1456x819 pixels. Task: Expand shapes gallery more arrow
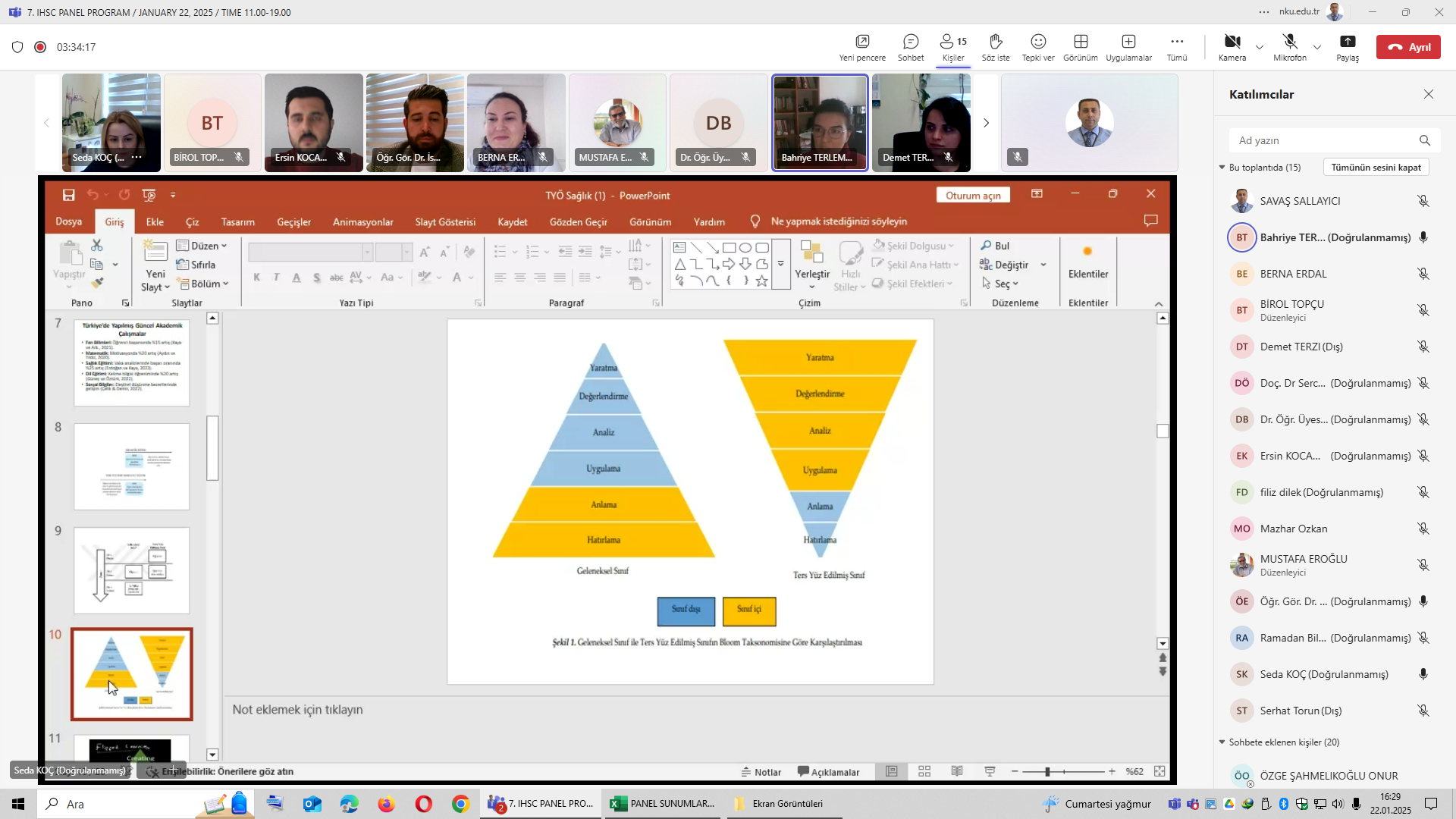point(781,265)
